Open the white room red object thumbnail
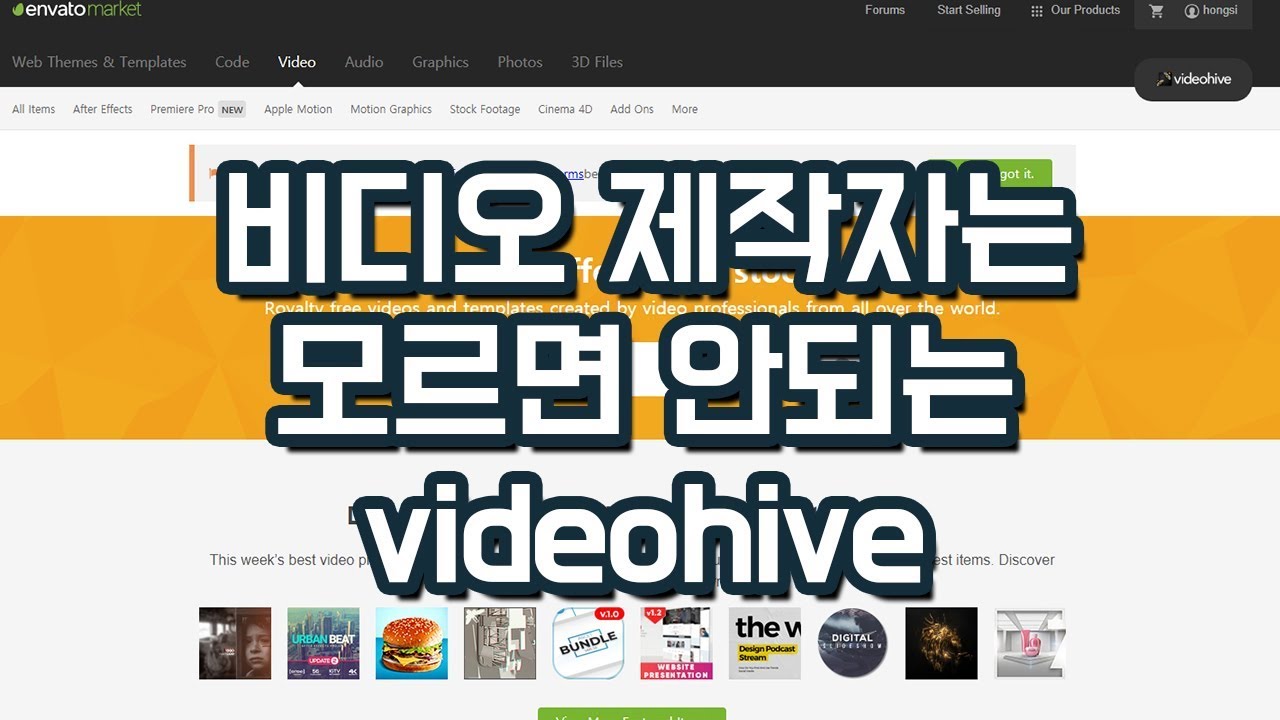The height and width of the screenshot is (720, 1280). (x=1030, y=643)
